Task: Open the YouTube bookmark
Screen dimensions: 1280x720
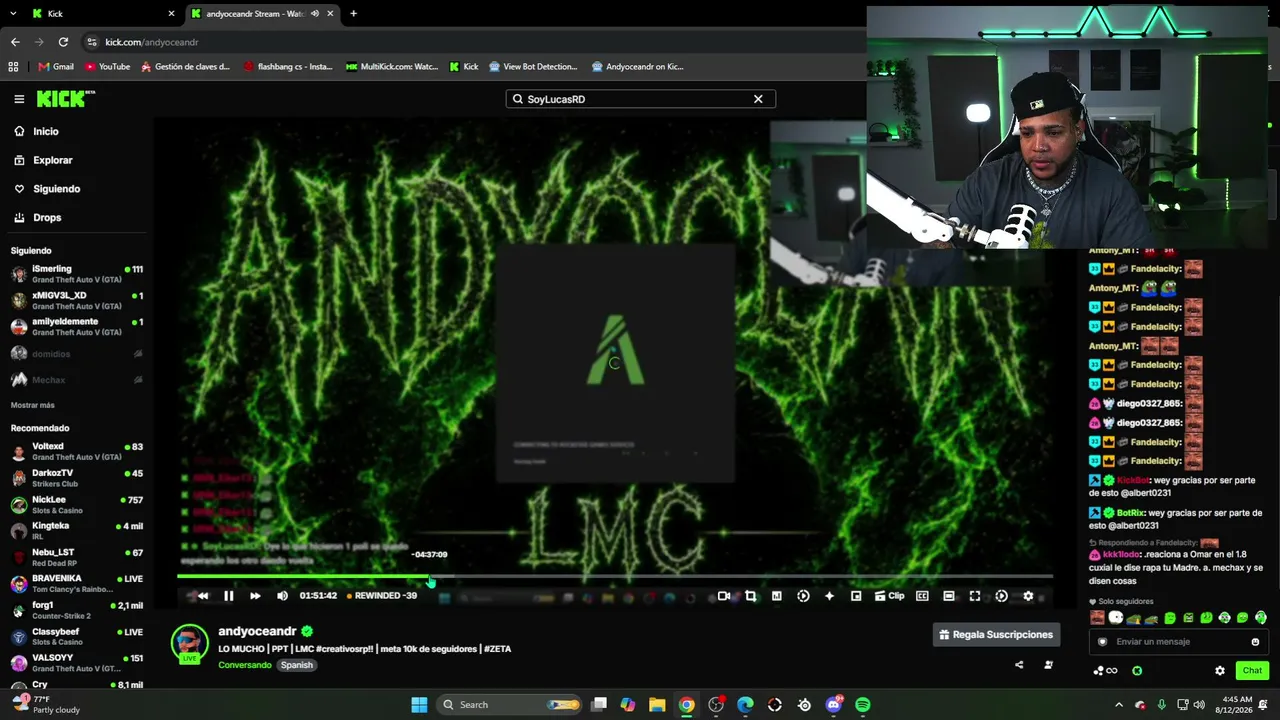Action: click(x=107, y=67)
